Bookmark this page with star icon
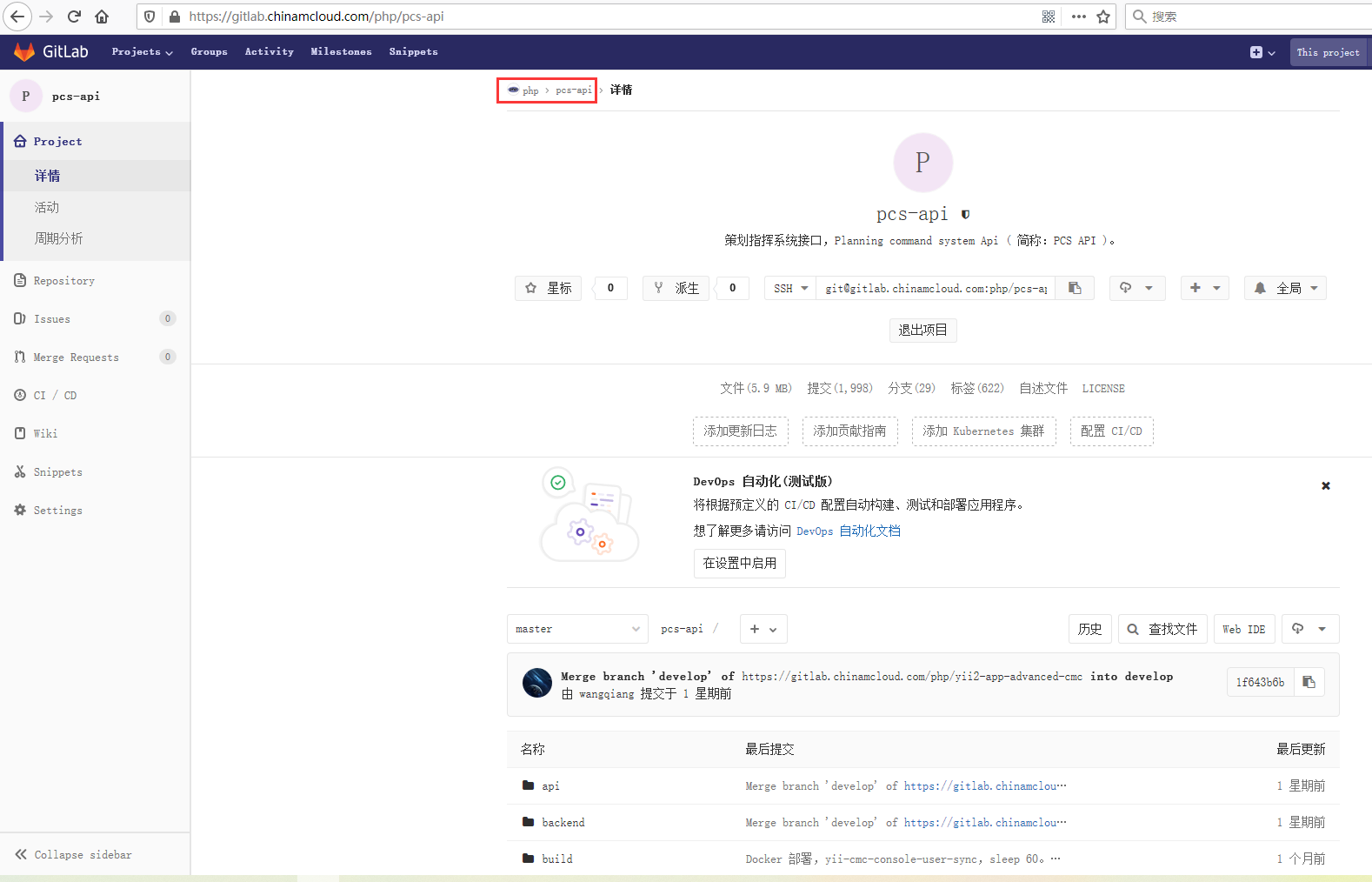Screen dimensions: 1372x882 click(x=1103, y=17)
